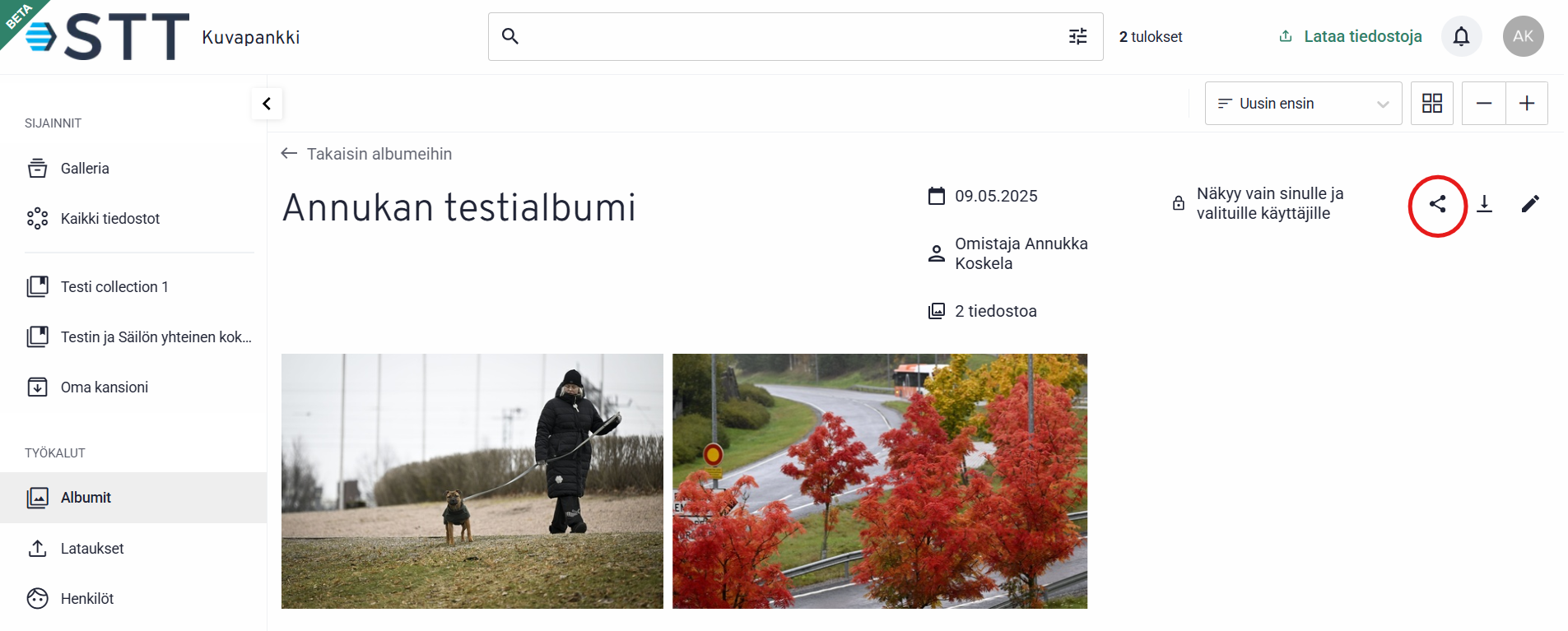Decrease thumbnail size with minus button
Image resolution: width=1568 pixels, height=631 pixels.
tap(1483, 103)
